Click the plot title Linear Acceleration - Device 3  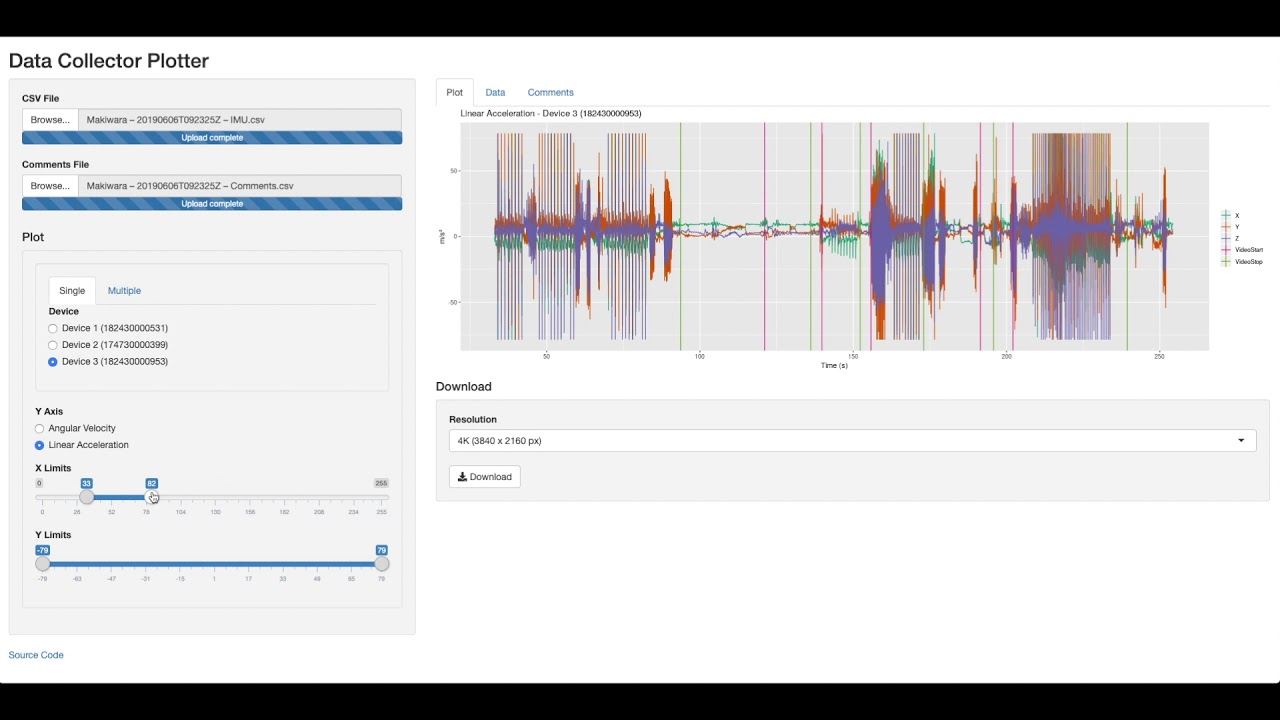[551, 114]
